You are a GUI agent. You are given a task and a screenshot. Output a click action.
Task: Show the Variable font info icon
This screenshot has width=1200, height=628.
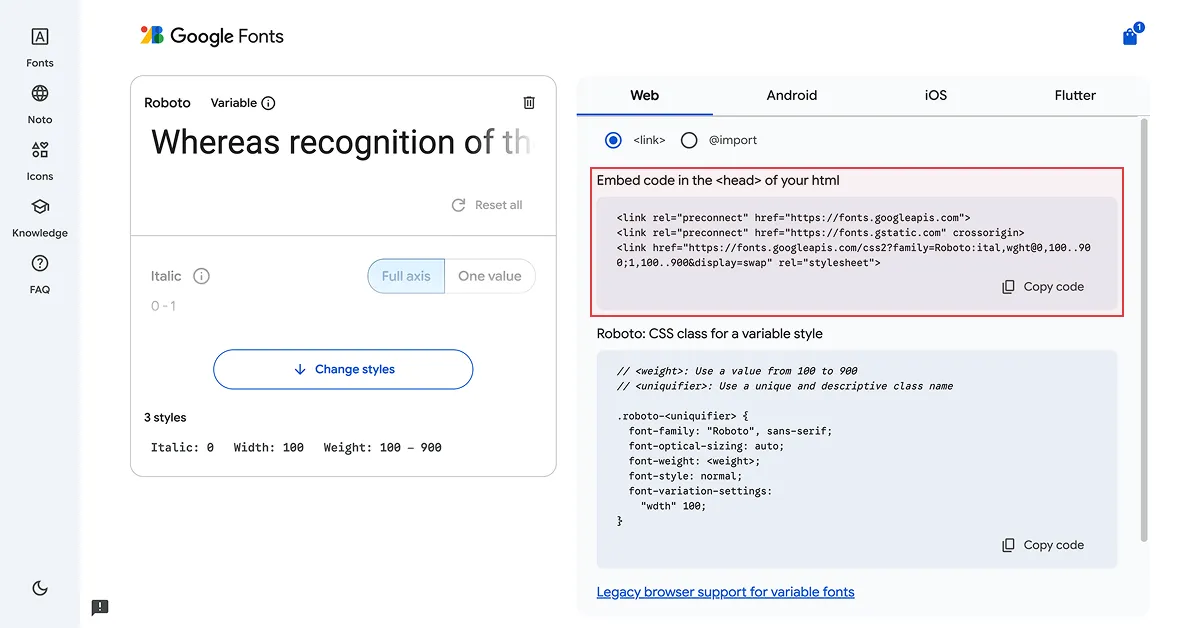pyautogui.click(x=268, y=103)
